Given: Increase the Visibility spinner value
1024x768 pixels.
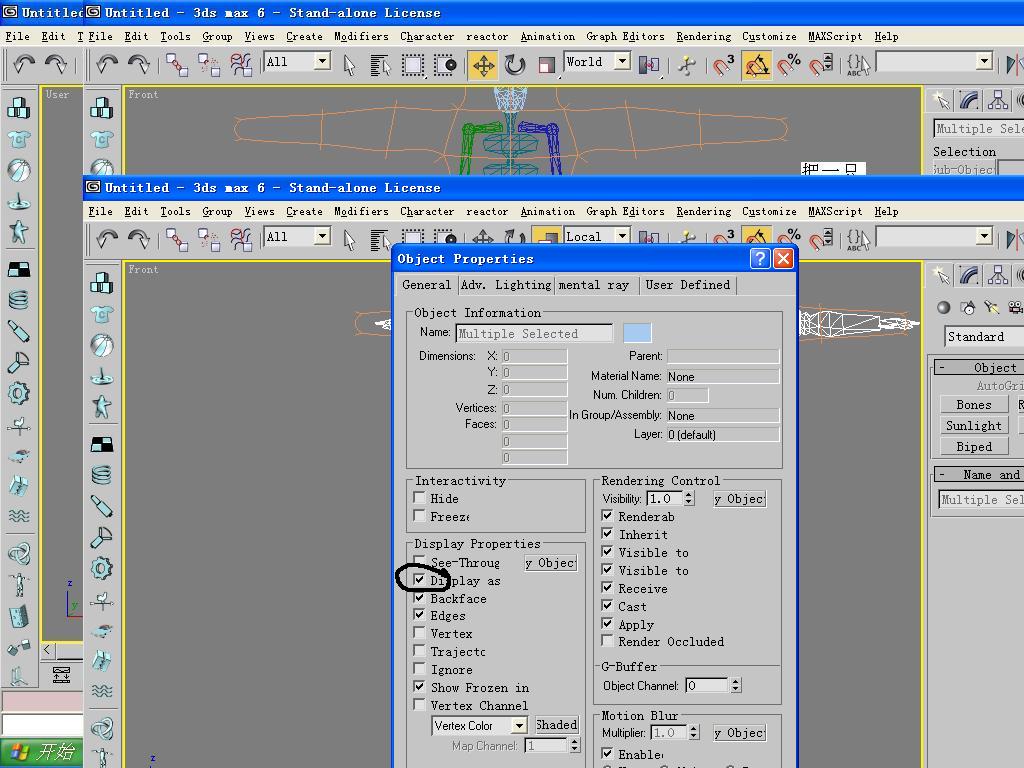Looking at the screenshot, I should tap(689, 495).
